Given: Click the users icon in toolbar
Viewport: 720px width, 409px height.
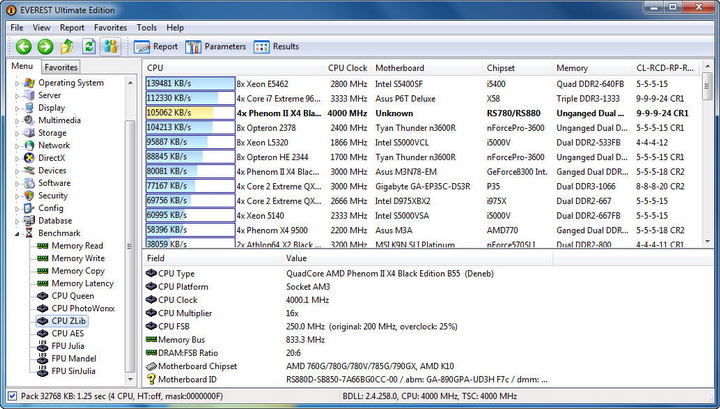Looking at the screenshot, I should tap(110, 46).
